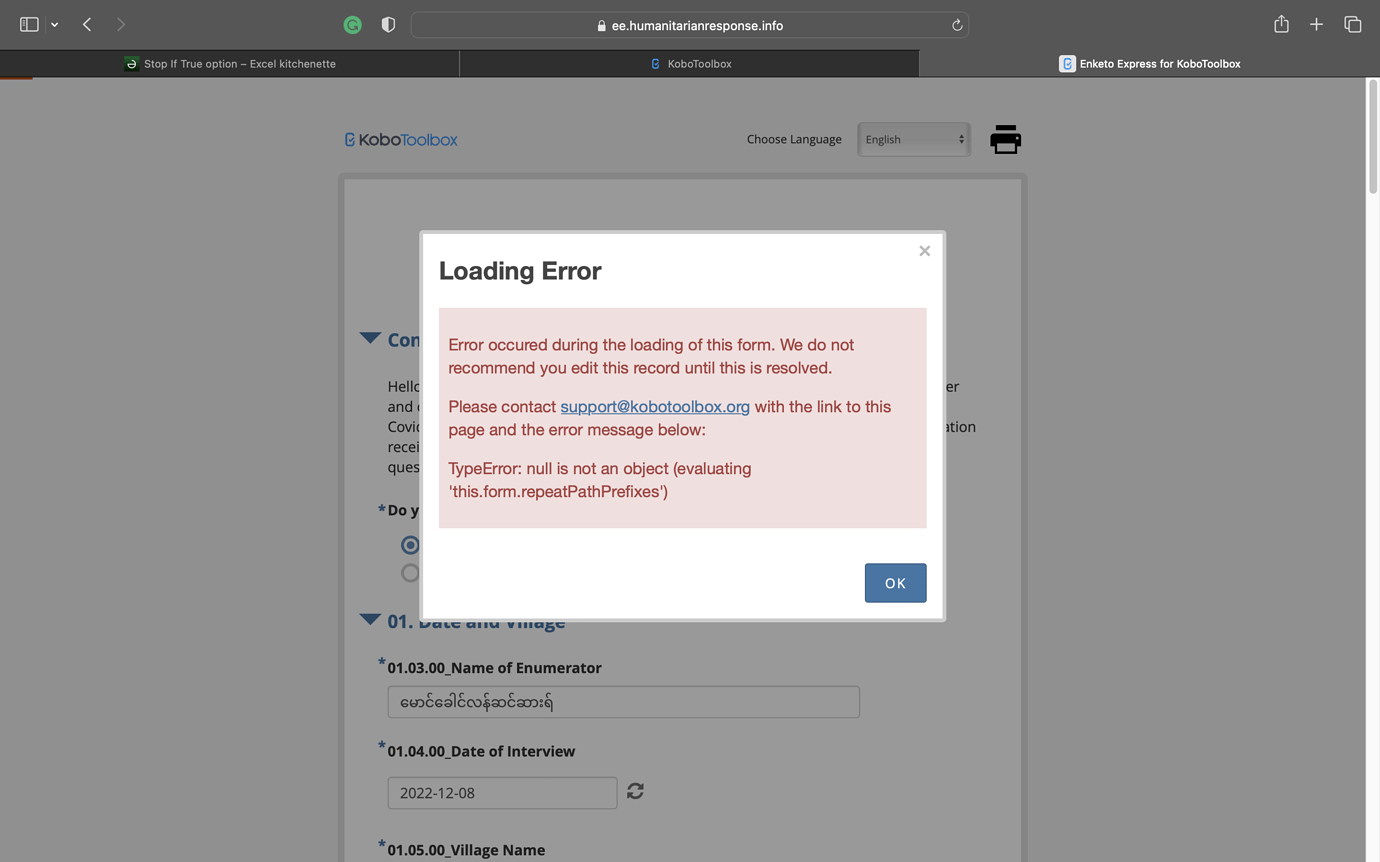Toggle the Safari sidebar icon
This screenshot has width=1380, height=862.
(29, 23)
